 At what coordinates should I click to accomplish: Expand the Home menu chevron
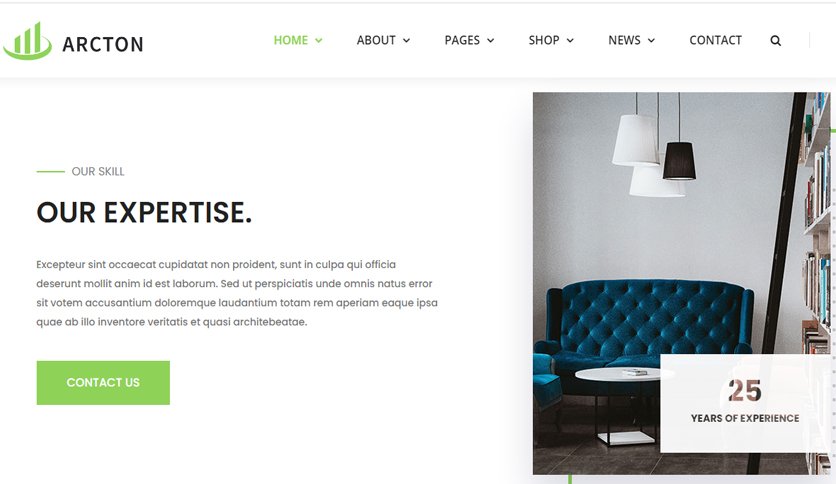coord(318,41)
